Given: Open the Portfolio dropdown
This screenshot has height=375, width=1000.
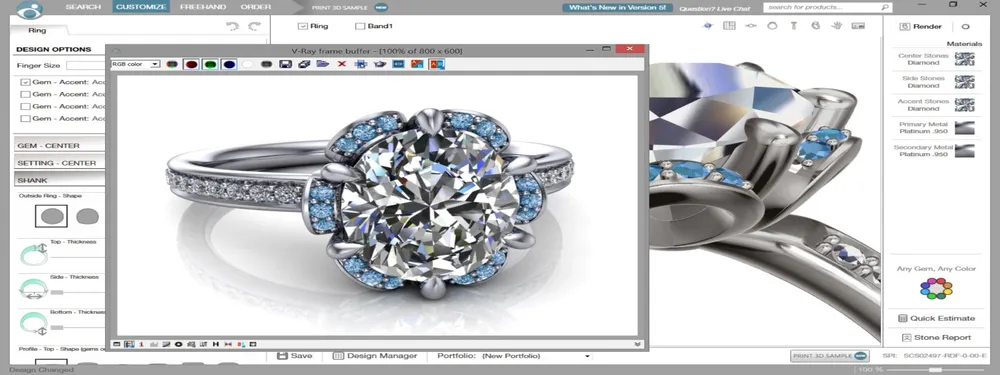Looking at the screenshot, I should 514,356.
